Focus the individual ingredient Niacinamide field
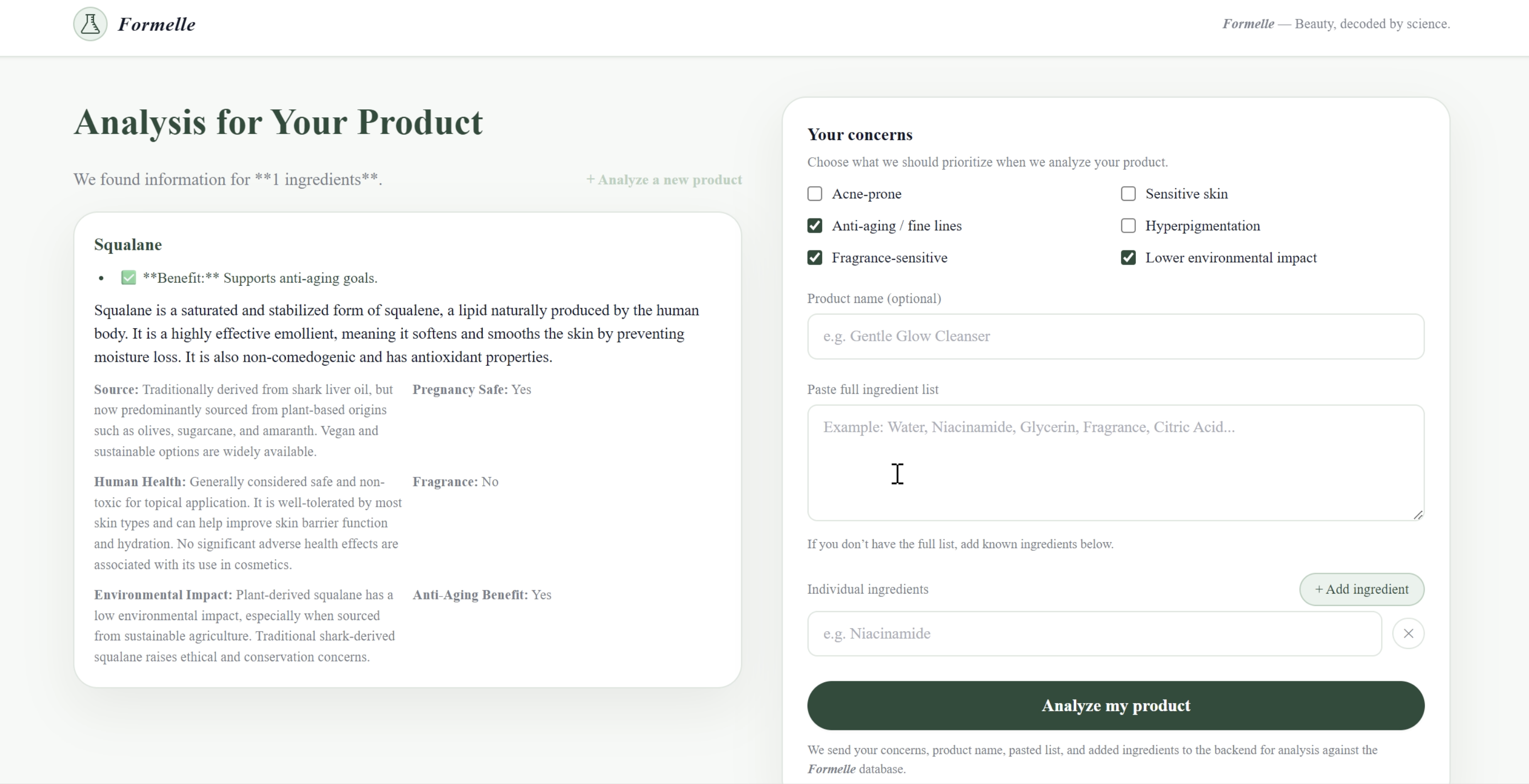 click(x=1094, y=633)
